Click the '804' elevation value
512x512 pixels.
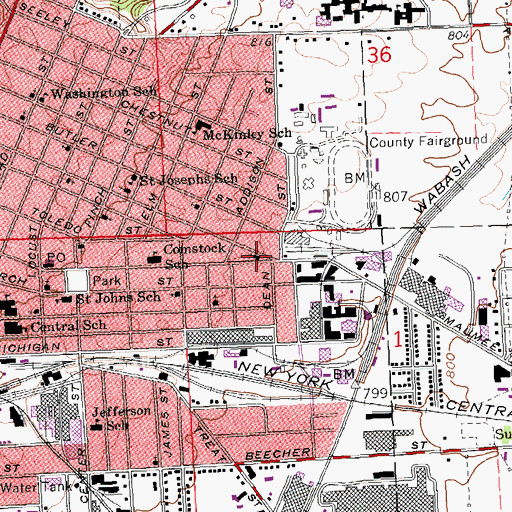click(x=458, y=35)
